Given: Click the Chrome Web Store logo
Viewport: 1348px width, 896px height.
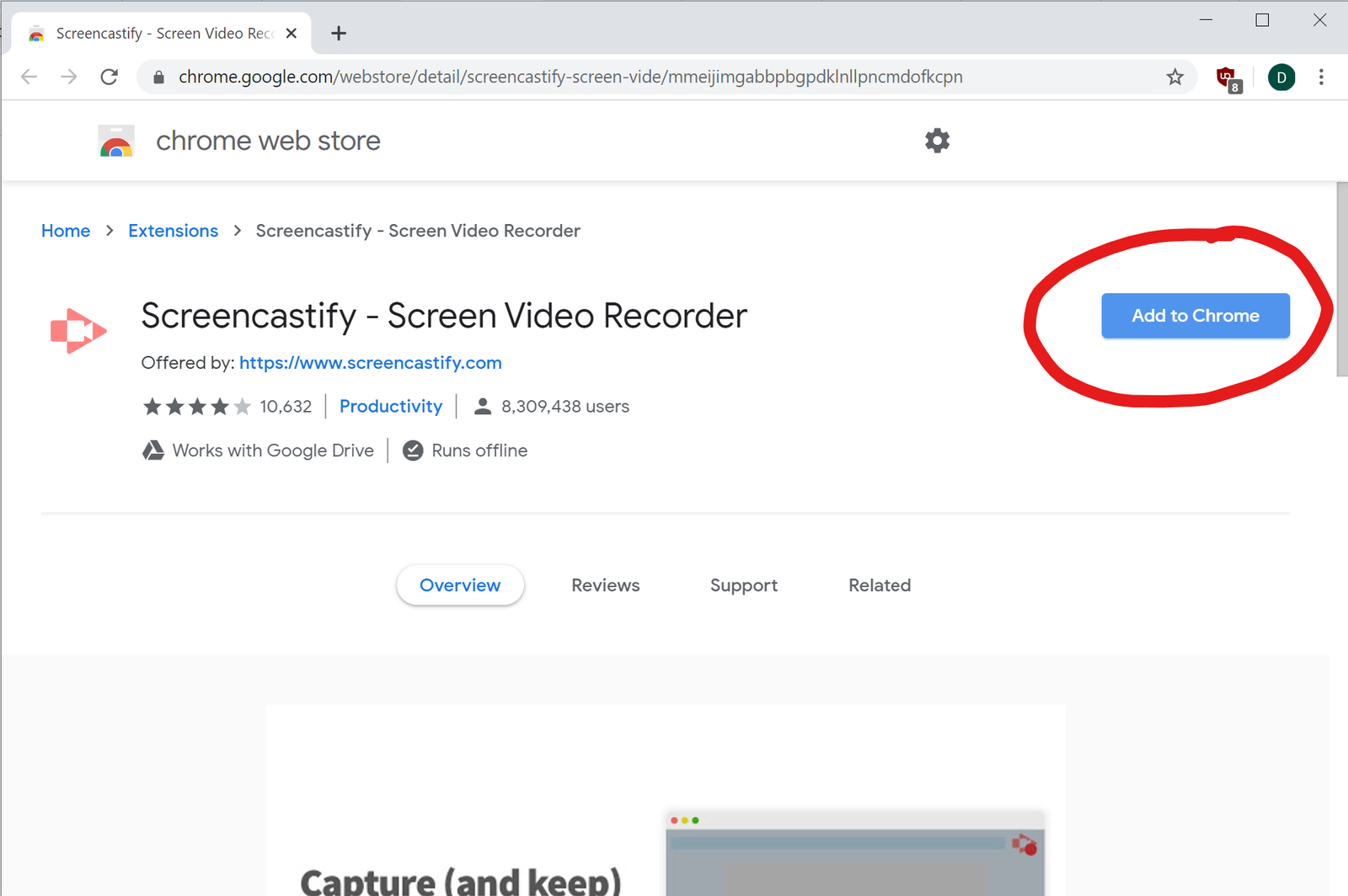Looking at the screenshot, I should click(116, 141).
